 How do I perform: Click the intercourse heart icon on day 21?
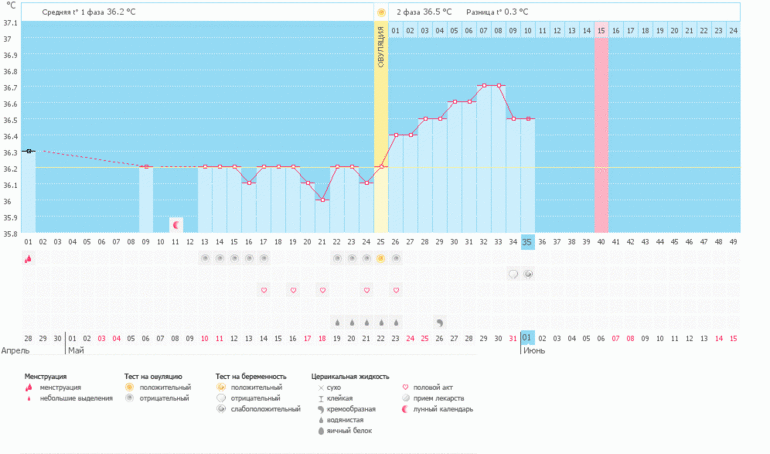click(322, 290)
